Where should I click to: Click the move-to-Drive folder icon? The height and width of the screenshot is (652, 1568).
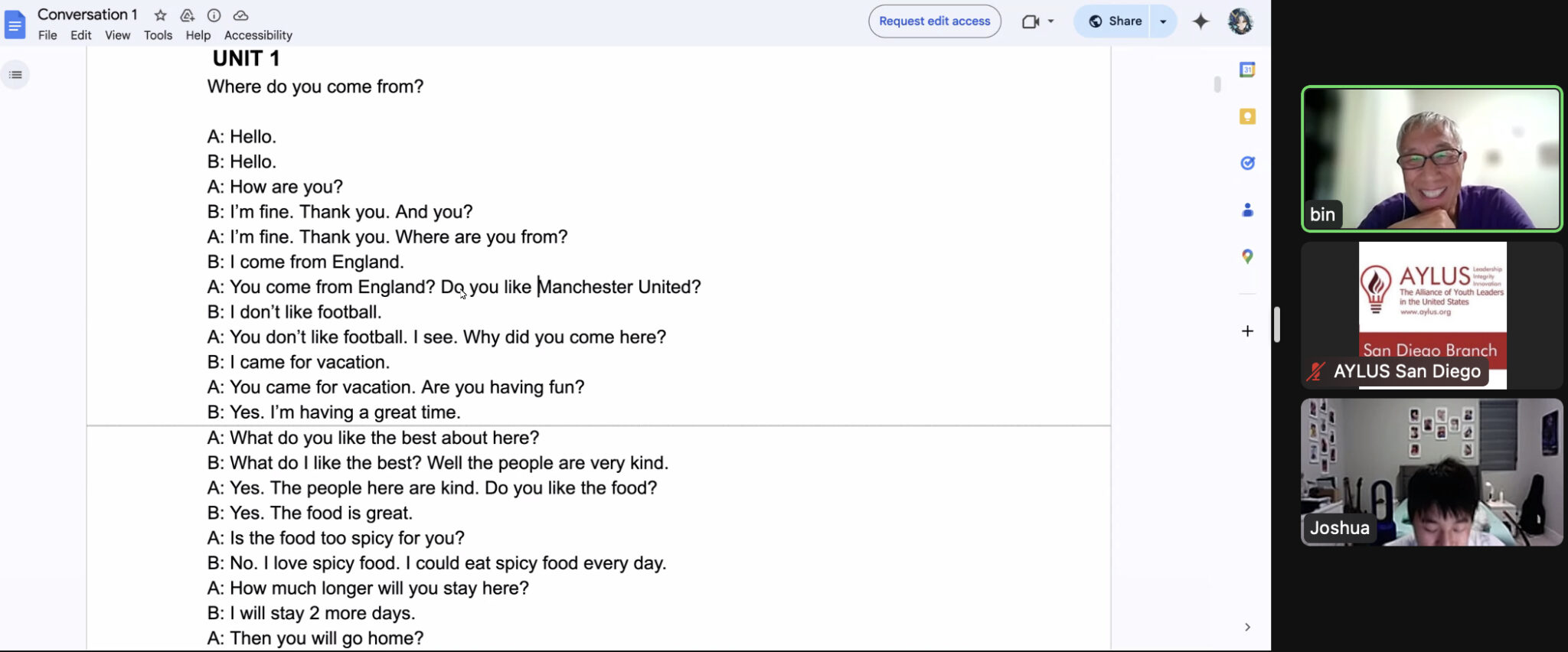pos(187,15)
